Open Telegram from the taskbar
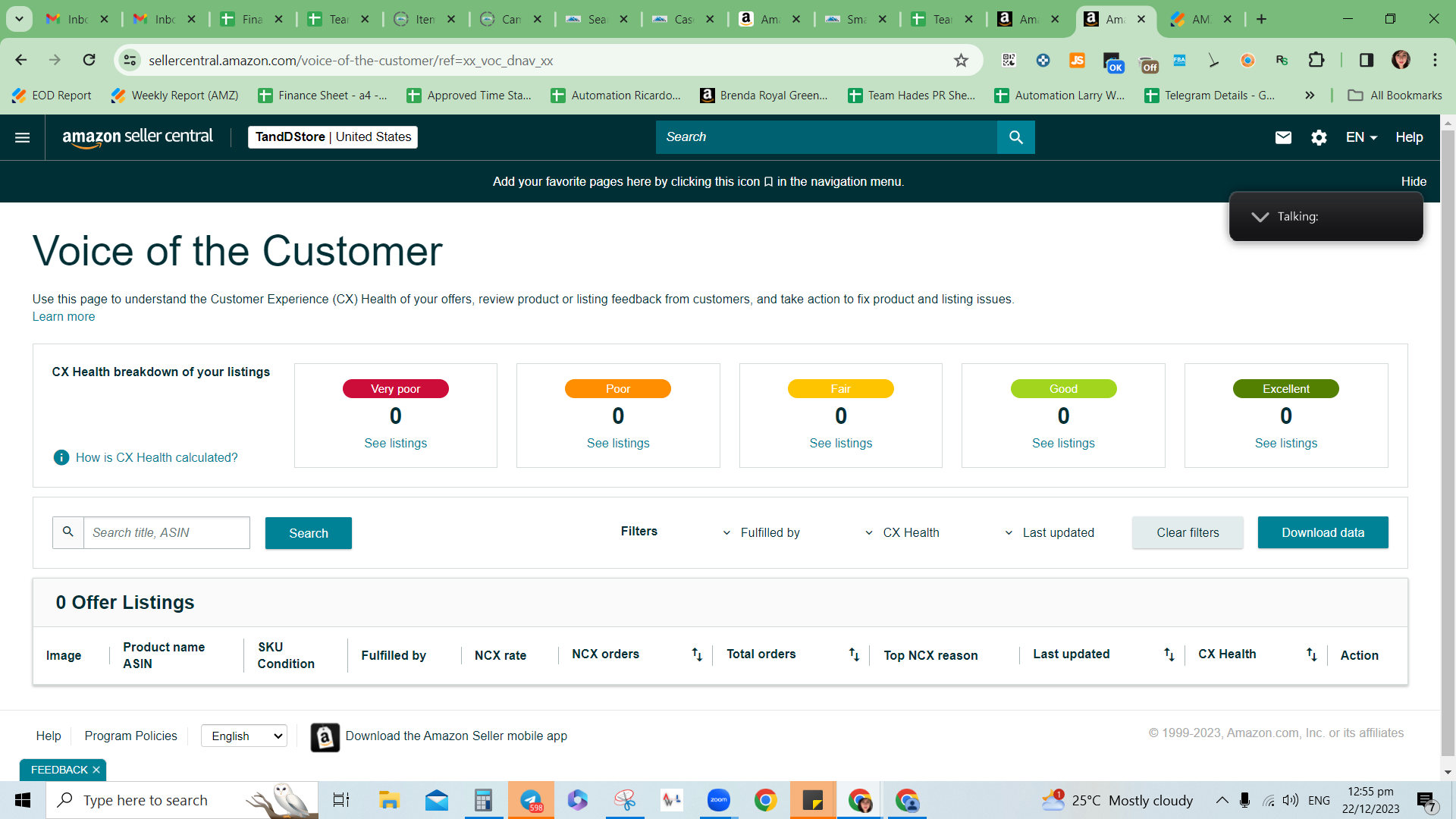 click(x=531, y=800)
